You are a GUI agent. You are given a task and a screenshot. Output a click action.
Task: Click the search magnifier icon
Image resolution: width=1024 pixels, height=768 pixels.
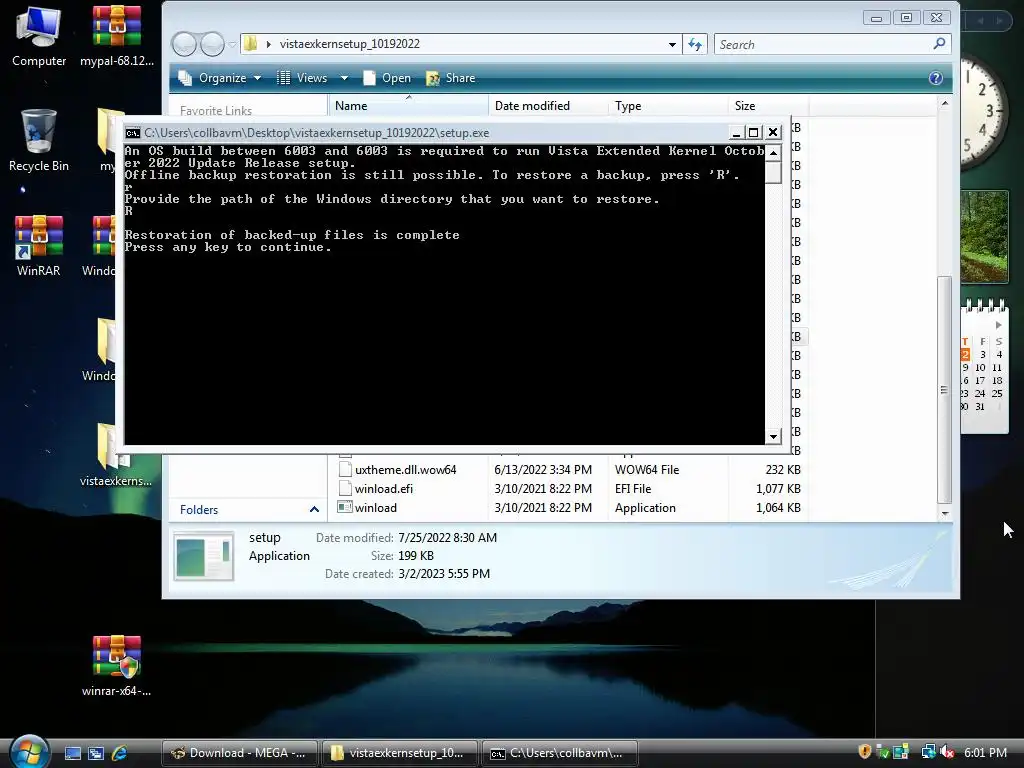939,44
